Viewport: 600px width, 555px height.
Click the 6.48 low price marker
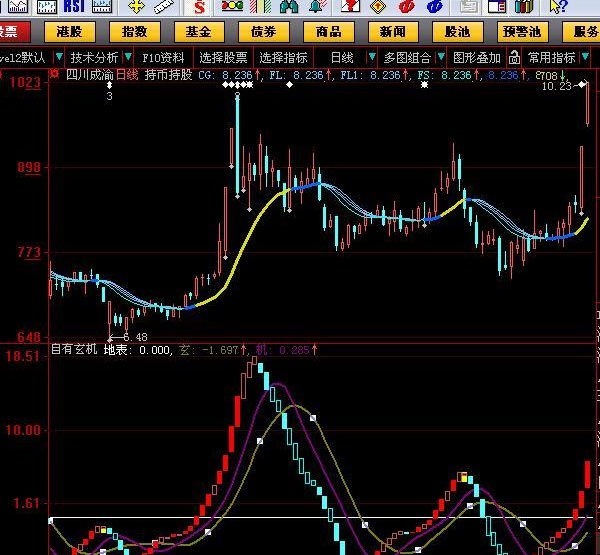point(135,337)
